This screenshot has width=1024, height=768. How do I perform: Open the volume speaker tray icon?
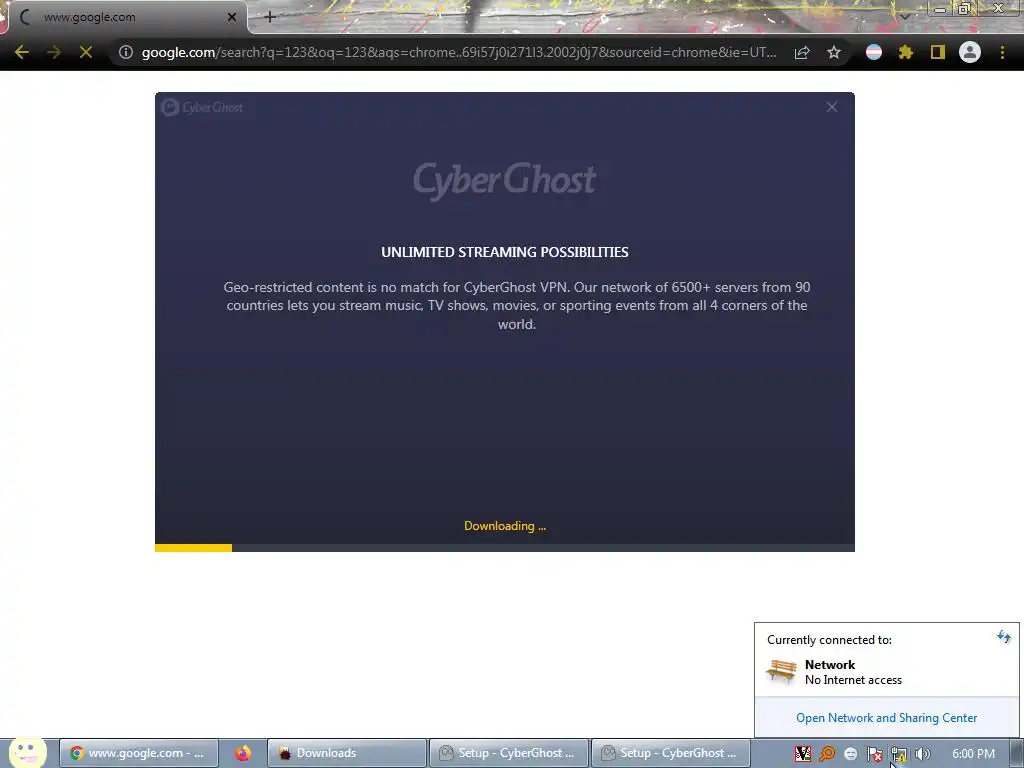click(x=922, y=754)
